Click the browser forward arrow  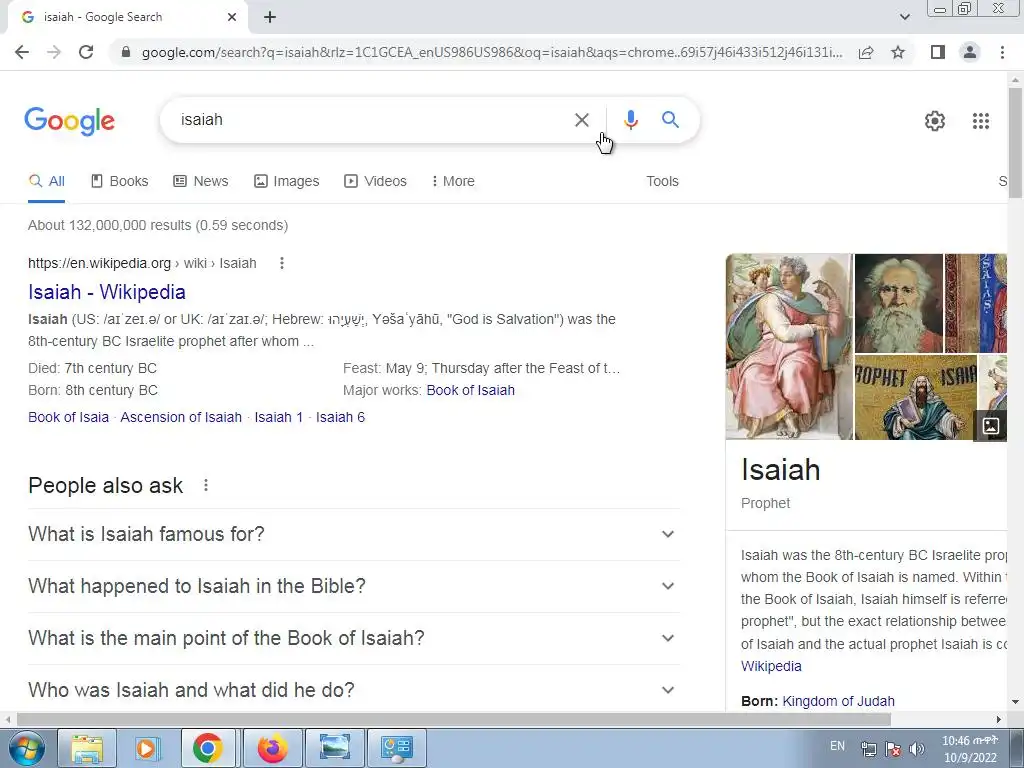point(54,52)
